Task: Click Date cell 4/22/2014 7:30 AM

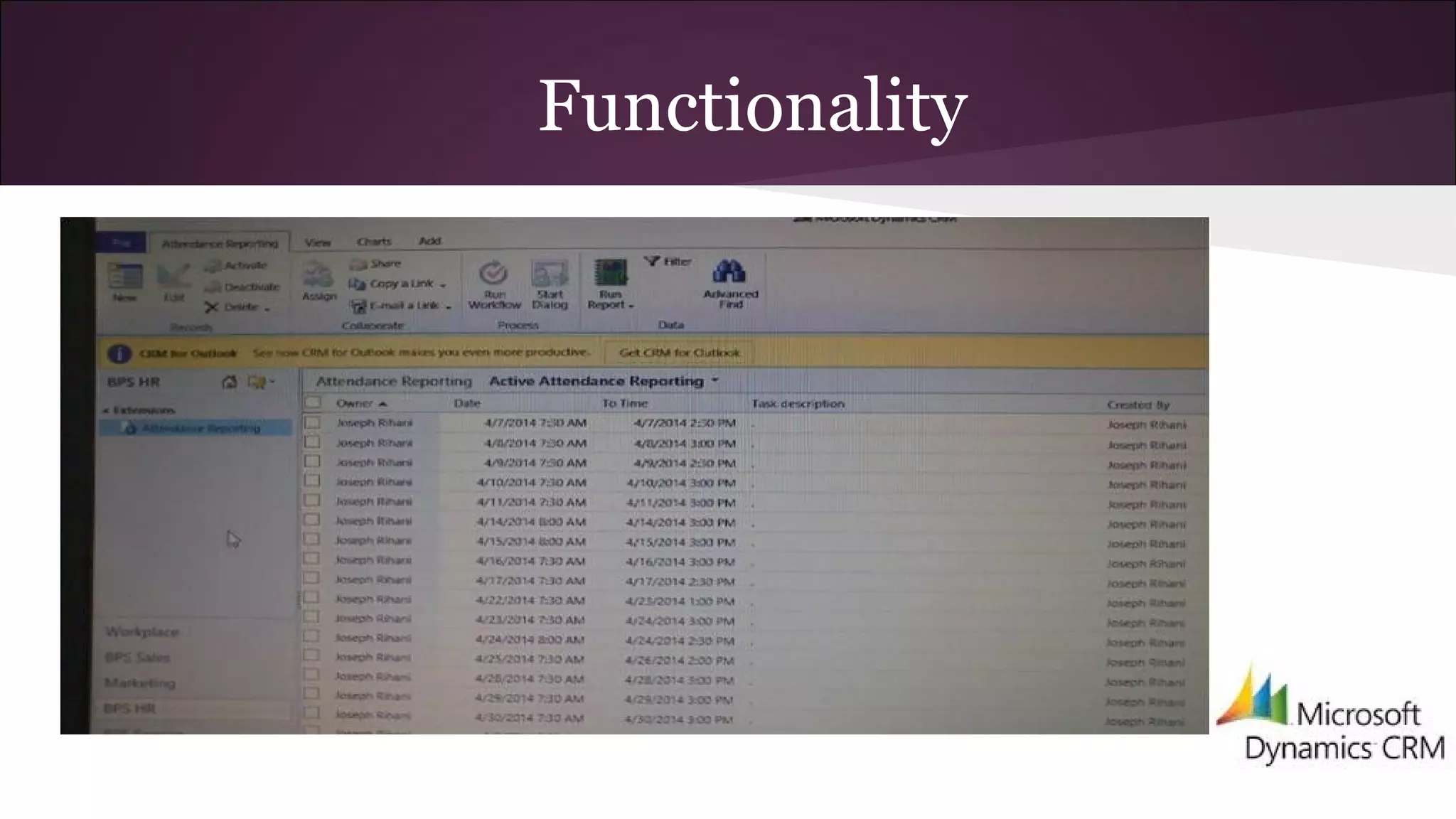Action: click(x=530, y=601)
